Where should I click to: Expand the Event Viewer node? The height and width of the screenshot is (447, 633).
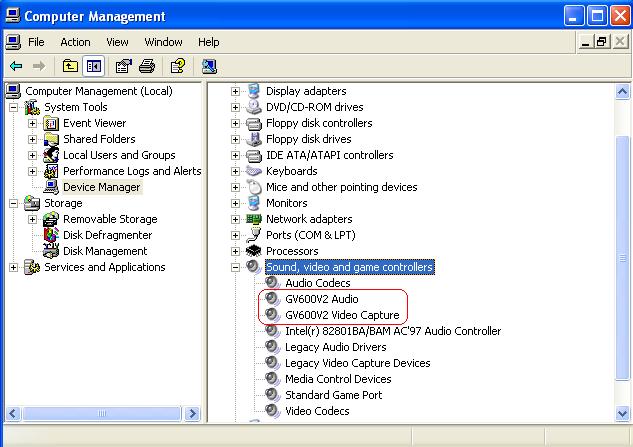pos(33,124)
